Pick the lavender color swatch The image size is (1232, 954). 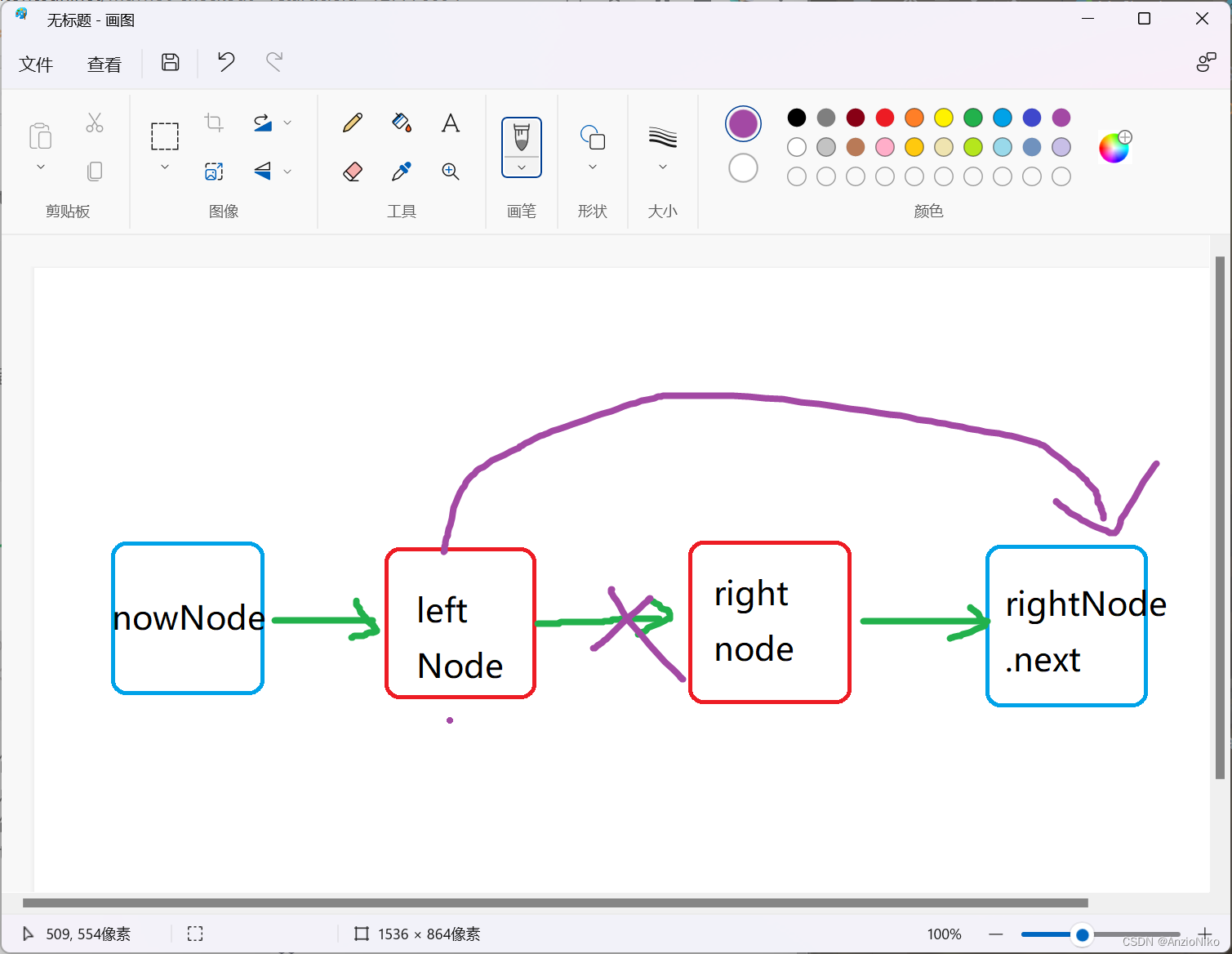(x=1061, y=147)
